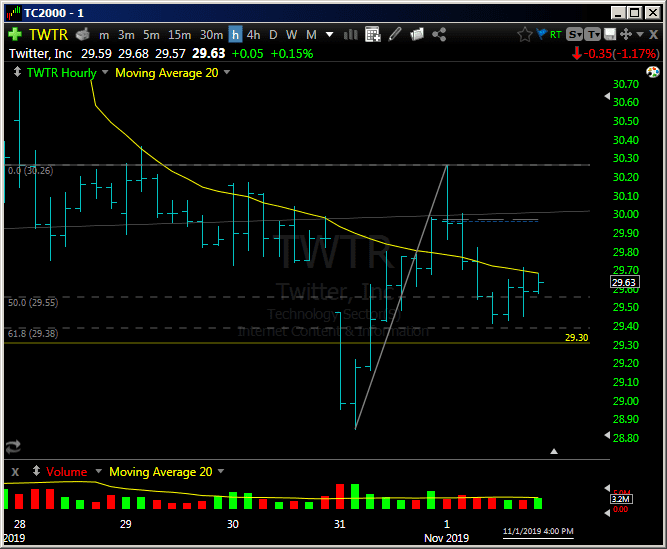Switch to the 4h timeframe
The width and height of the screenshot is (667, 549).
coord(254,35)
